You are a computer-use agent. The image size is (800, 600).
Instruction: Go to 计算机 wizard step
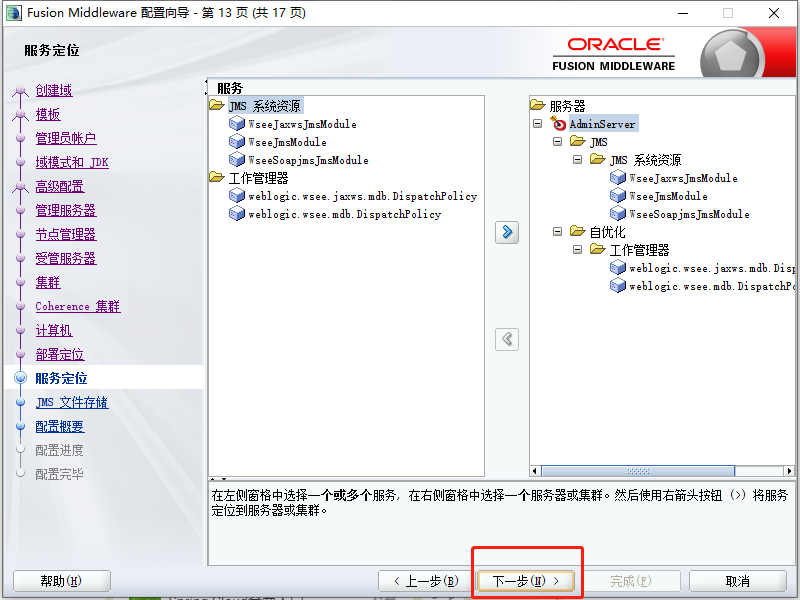click(x=54, y=330)
